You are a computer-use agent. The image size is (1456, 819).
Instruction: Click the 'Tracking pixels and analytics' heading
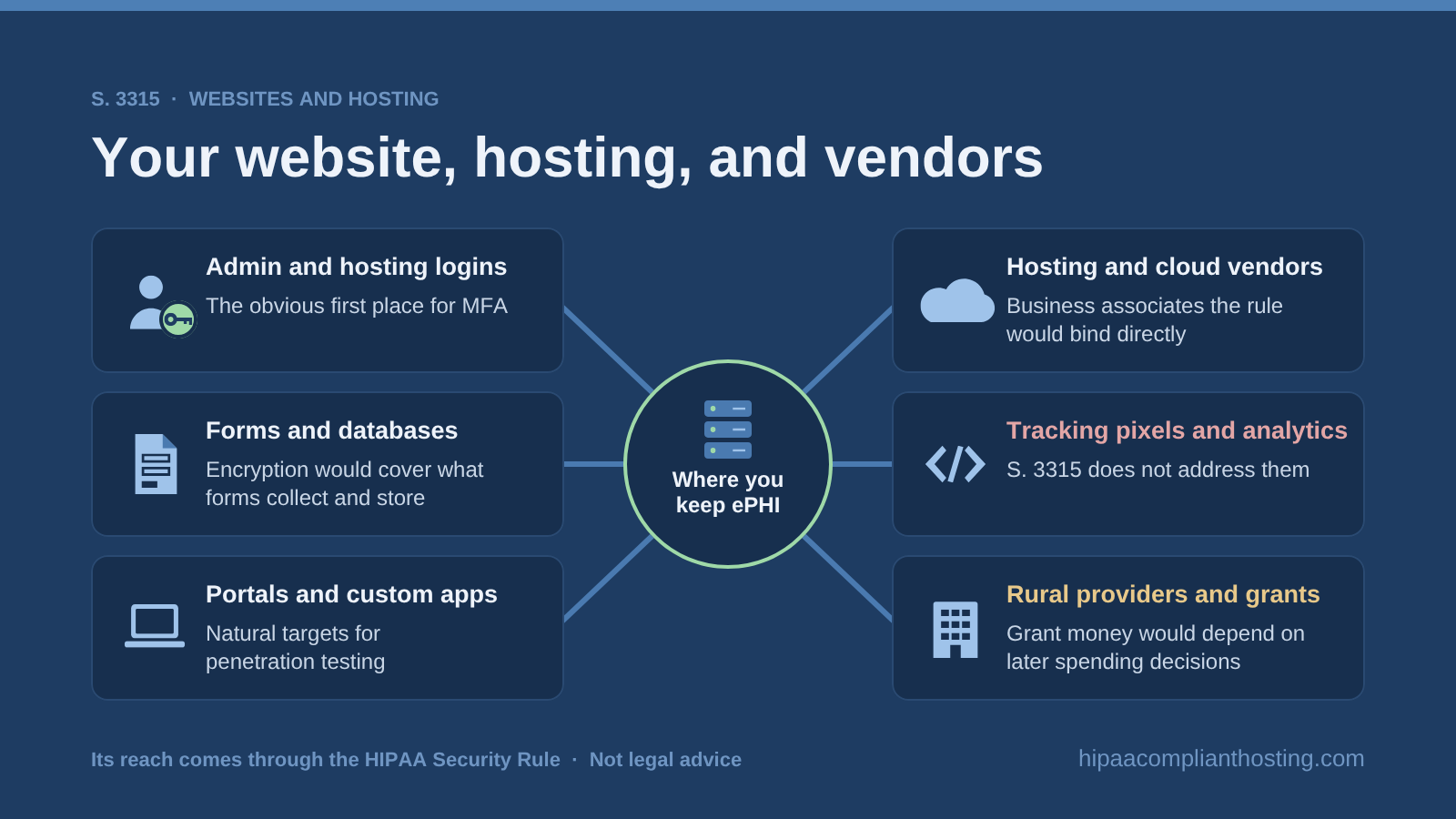click(1177, 430)
